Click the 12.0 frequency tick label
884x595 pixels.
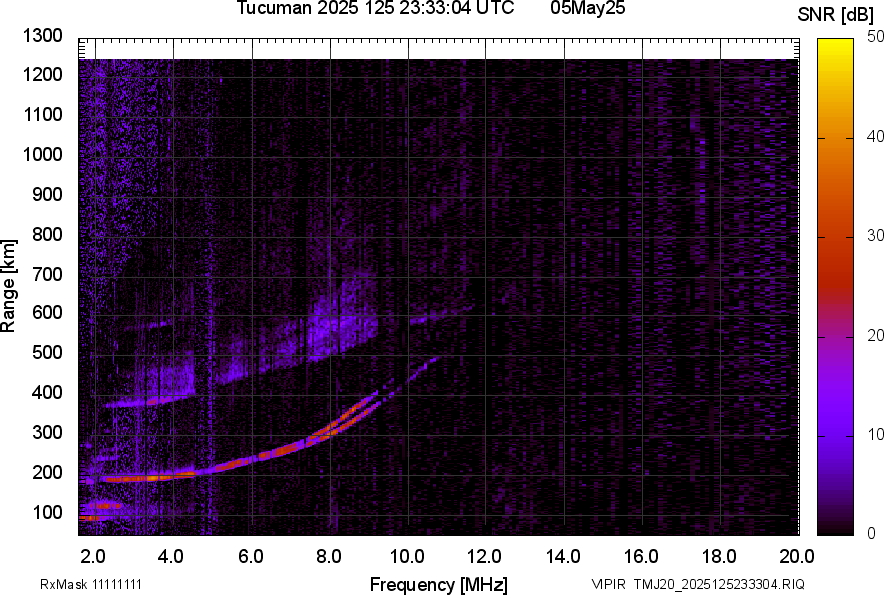[484, 557]
